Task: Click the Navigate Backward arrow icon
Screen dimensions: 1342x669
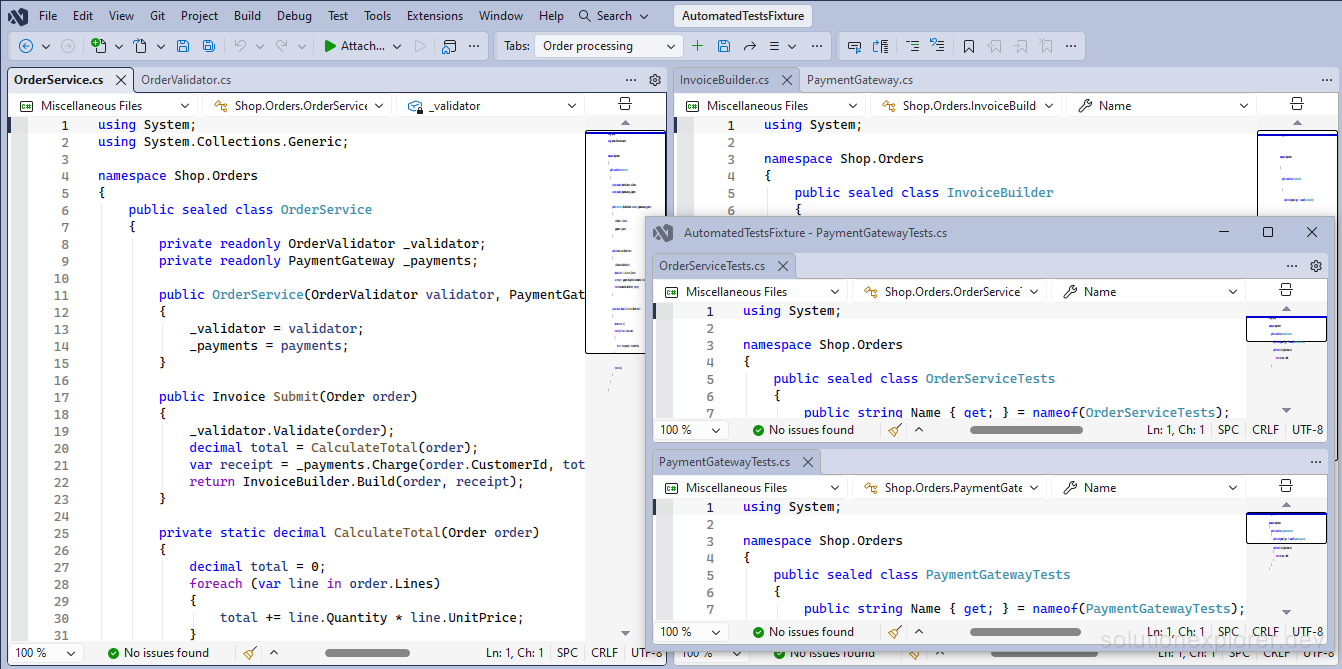Action: coord(26,46)
